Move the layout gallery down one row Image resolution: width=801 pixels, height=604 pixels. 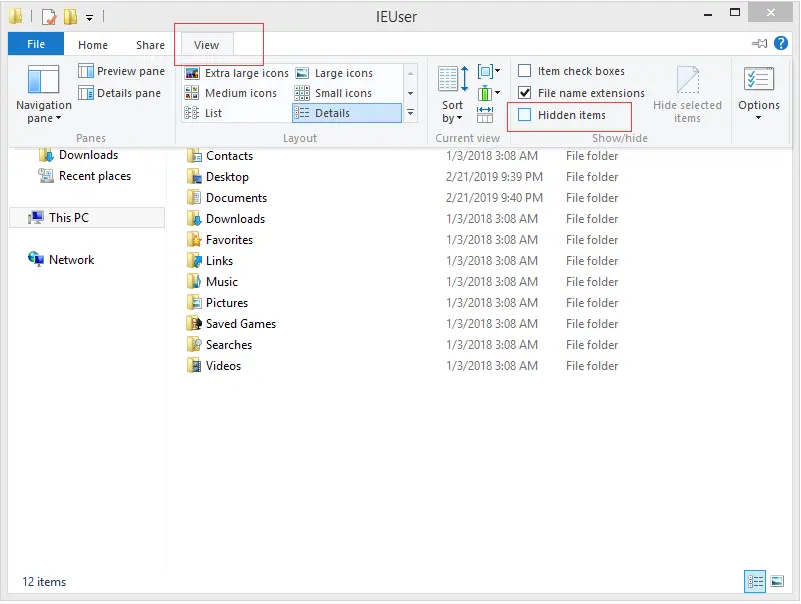(410, 93)
